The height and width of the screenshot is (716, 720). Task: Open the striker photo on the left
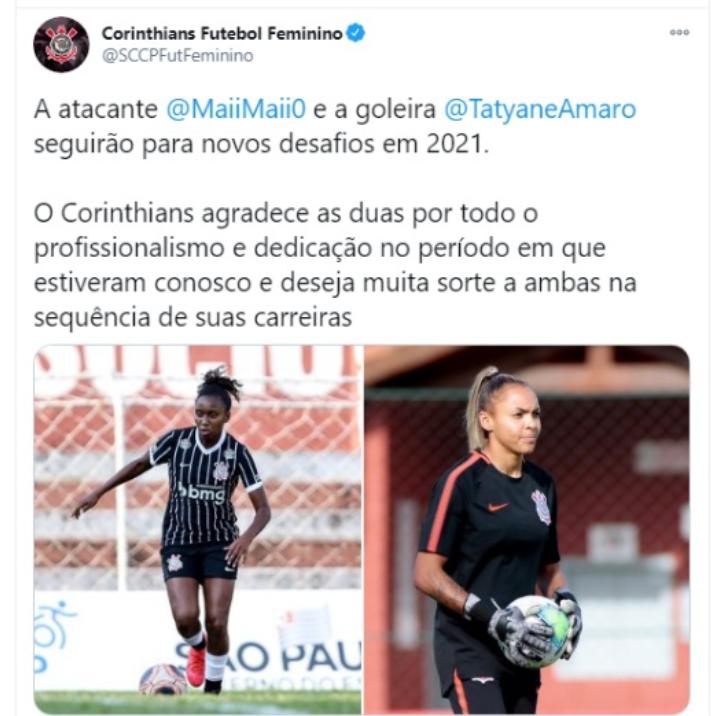(x=198, y=529)
